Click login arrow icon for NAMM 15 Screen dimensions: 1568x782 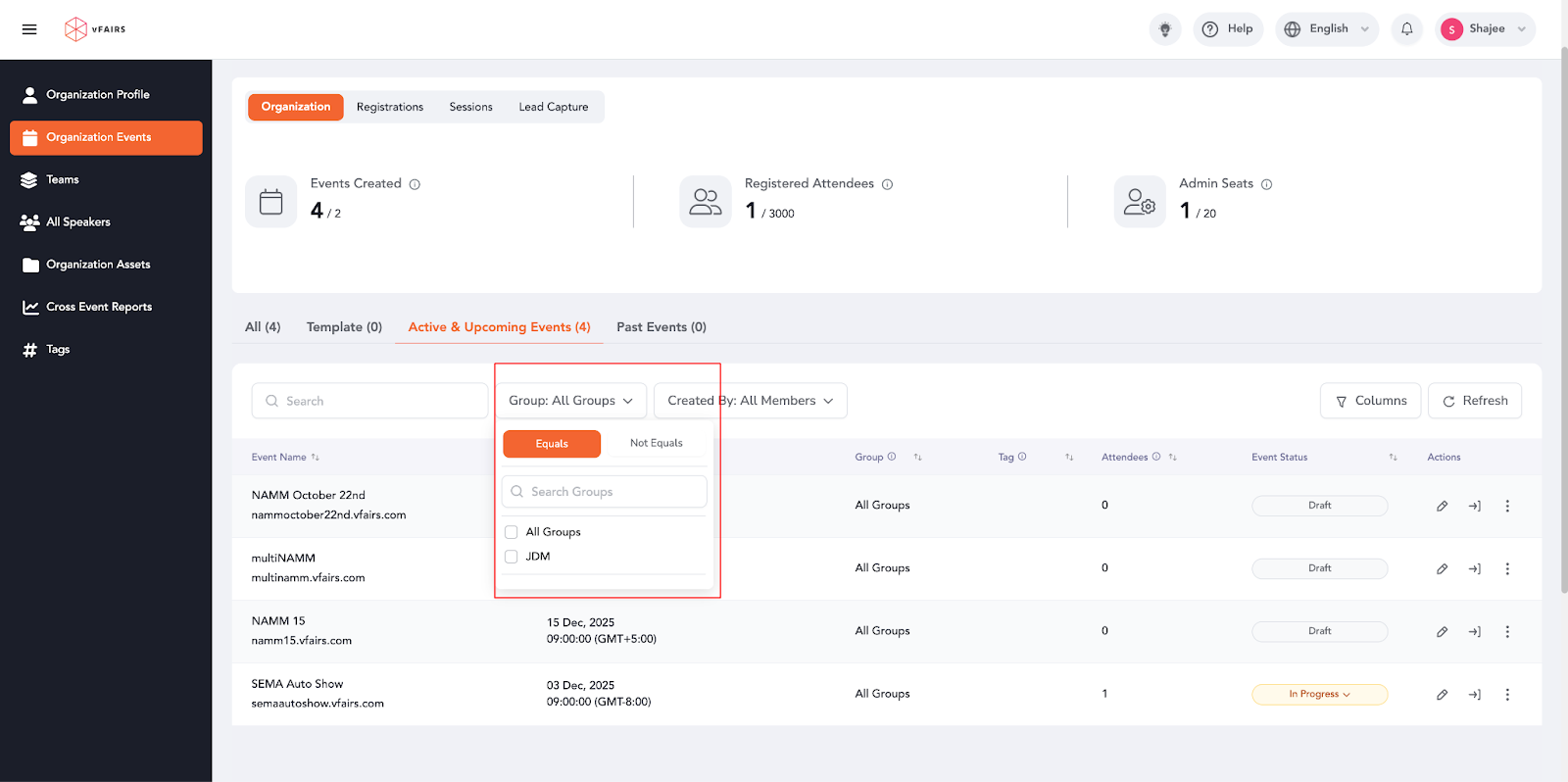point(1474,632)
